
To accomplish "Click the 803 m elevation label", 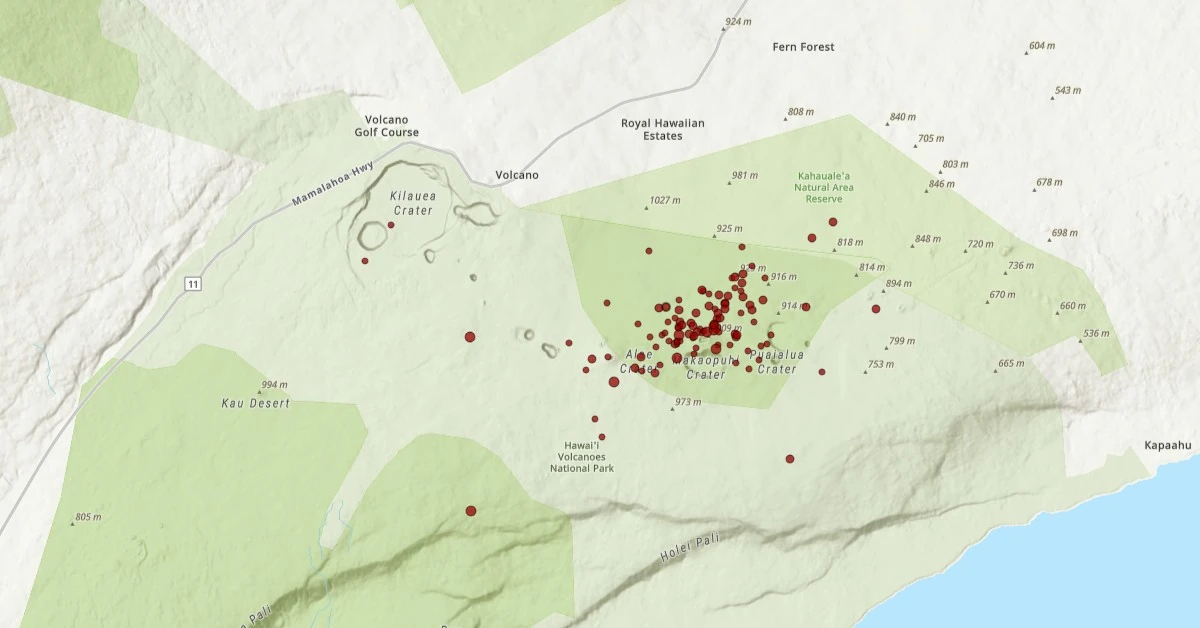I will [x=956, y=165].
